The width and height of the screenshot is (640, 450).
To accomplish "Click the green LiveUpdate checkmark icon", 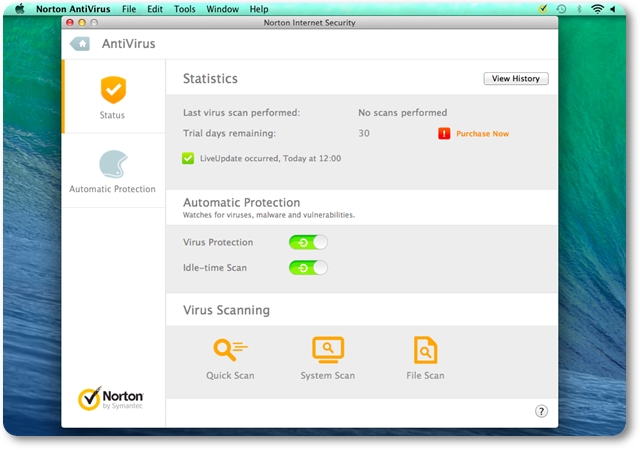I will point(188,158).
